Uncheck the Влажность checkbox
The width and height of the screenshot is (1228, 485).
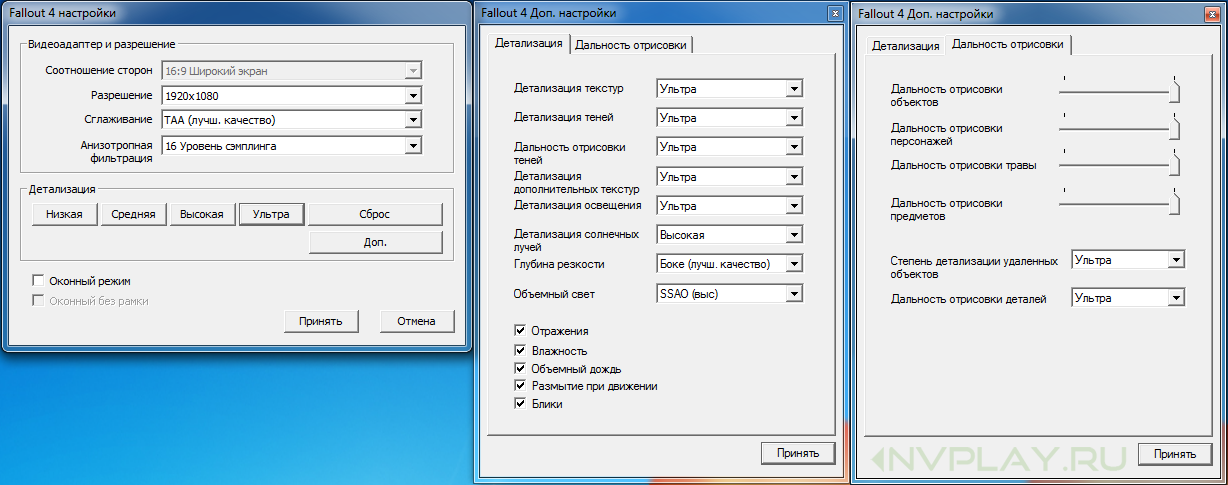[520, 350]
